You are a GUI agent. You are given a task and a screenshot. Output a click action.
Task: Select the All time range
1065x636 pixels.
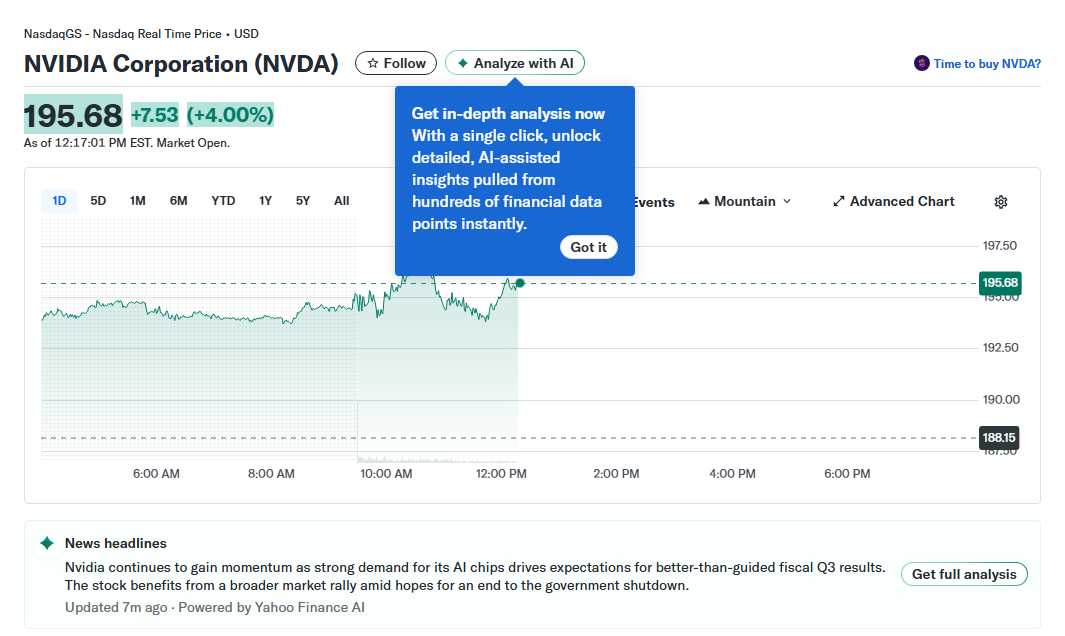tap(342, 201)
